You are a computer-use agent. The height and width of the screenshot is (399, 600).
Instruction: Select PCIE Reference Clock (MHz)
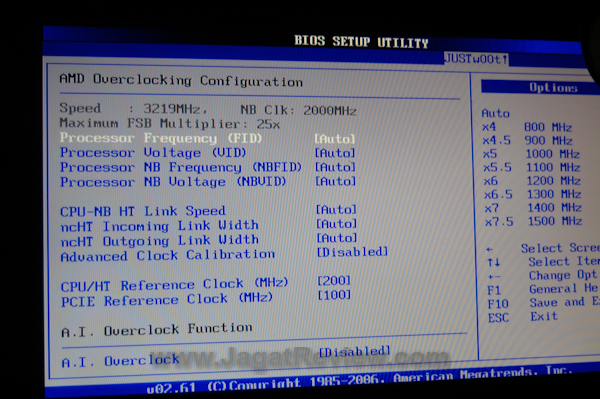[x=167, y=300]
